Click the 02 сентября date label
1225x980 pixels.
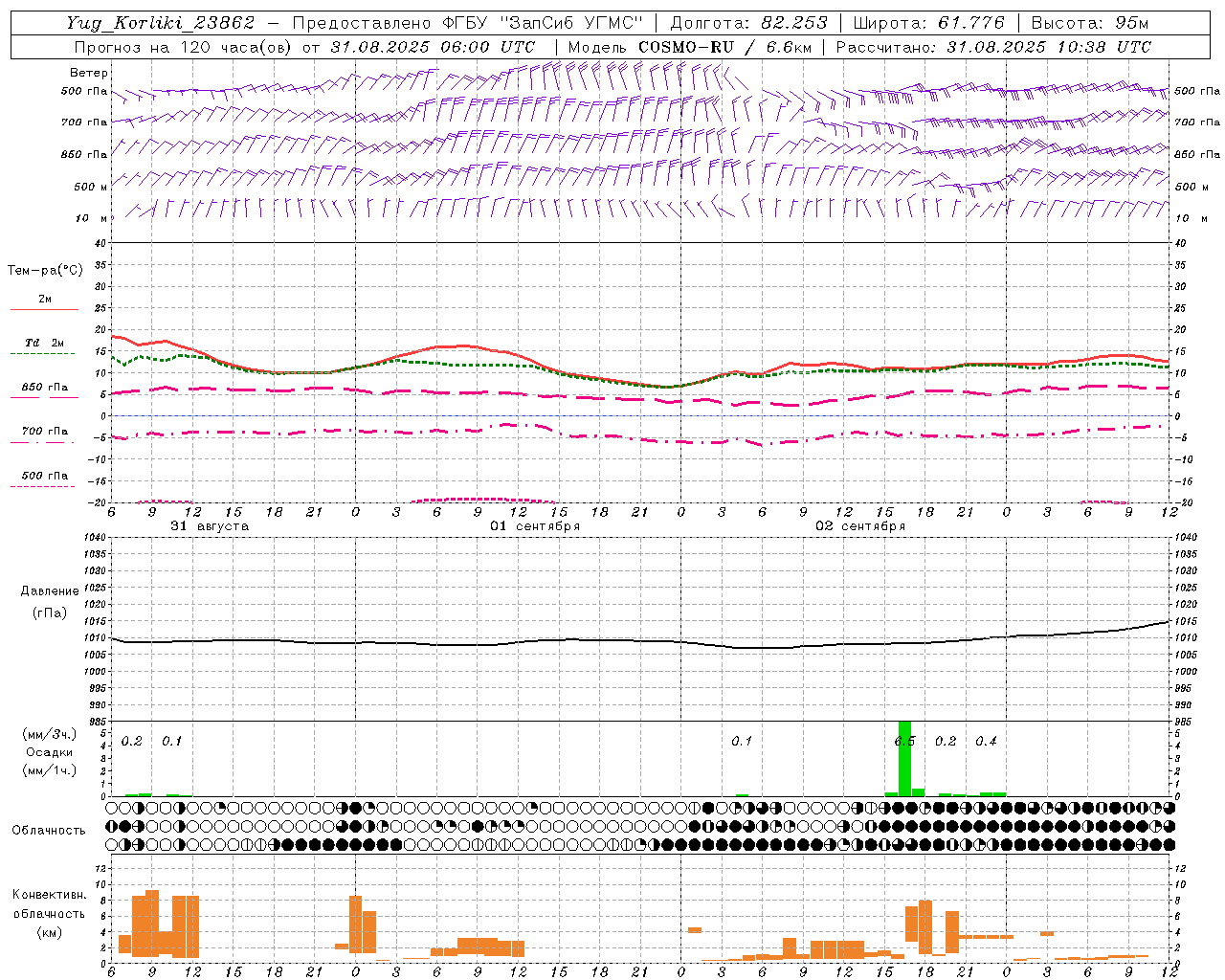click(860, 526)
